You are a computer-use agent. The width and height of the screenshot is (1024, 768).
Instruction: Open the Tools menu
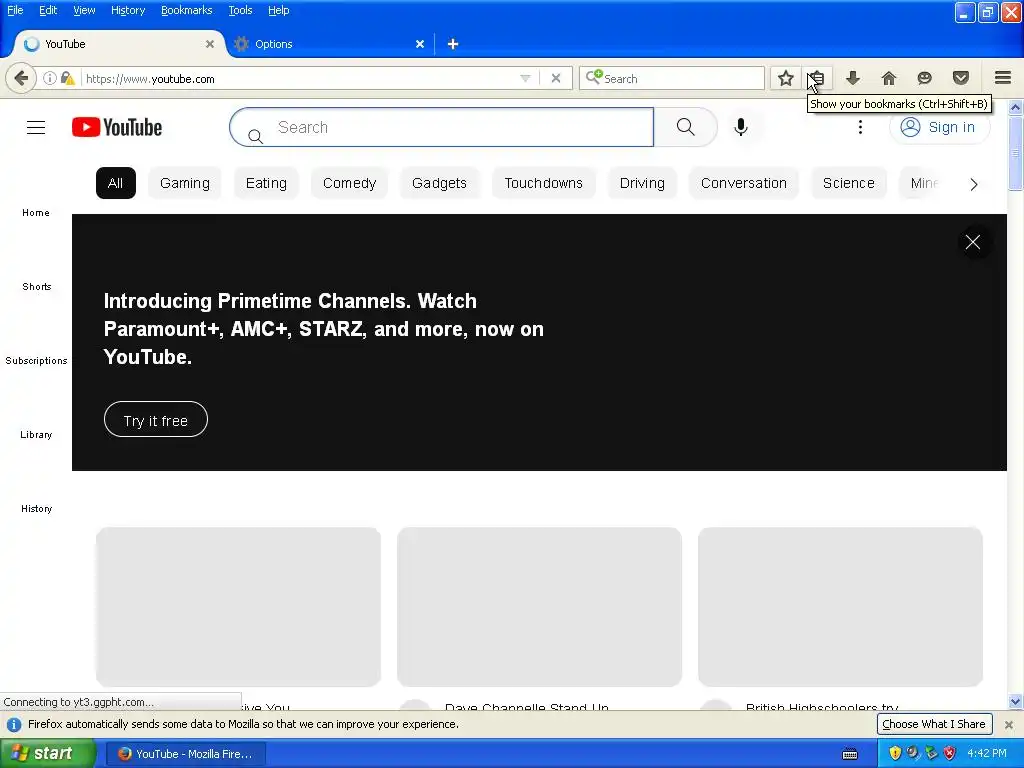click(240, 10)
